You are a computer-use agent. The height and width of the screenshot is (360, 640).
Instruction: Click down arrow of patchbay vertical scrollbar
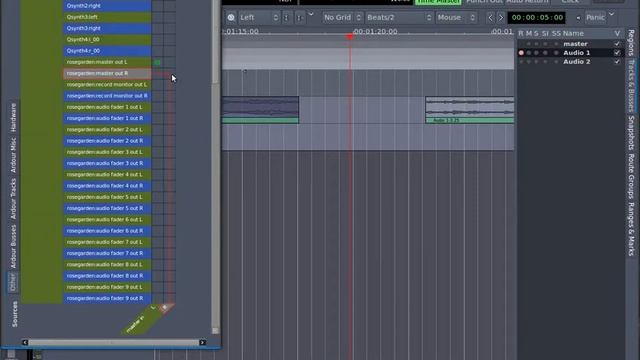coord(215,331)
